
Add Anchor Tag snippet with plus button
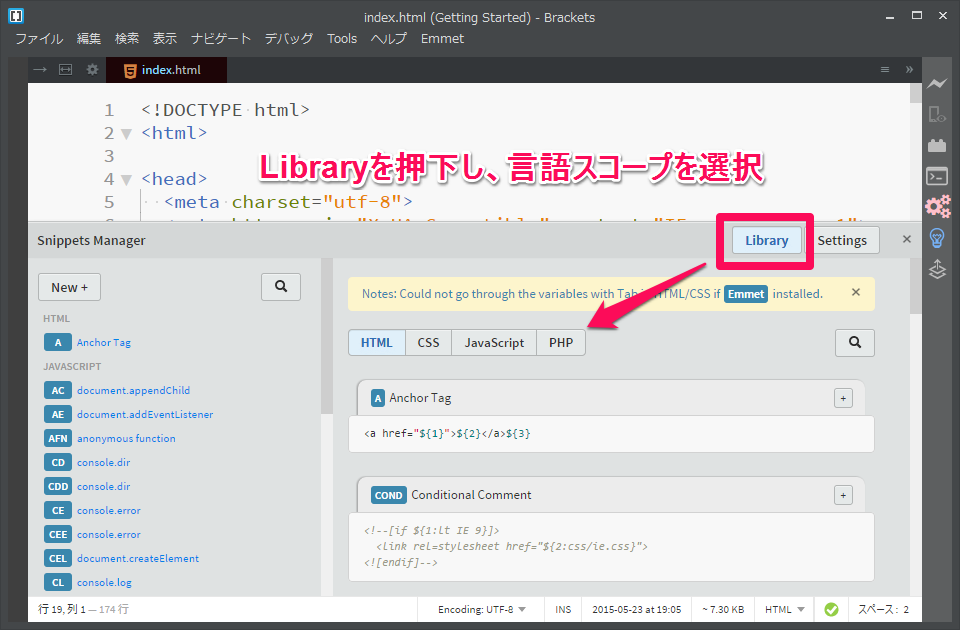coord(843,399)
